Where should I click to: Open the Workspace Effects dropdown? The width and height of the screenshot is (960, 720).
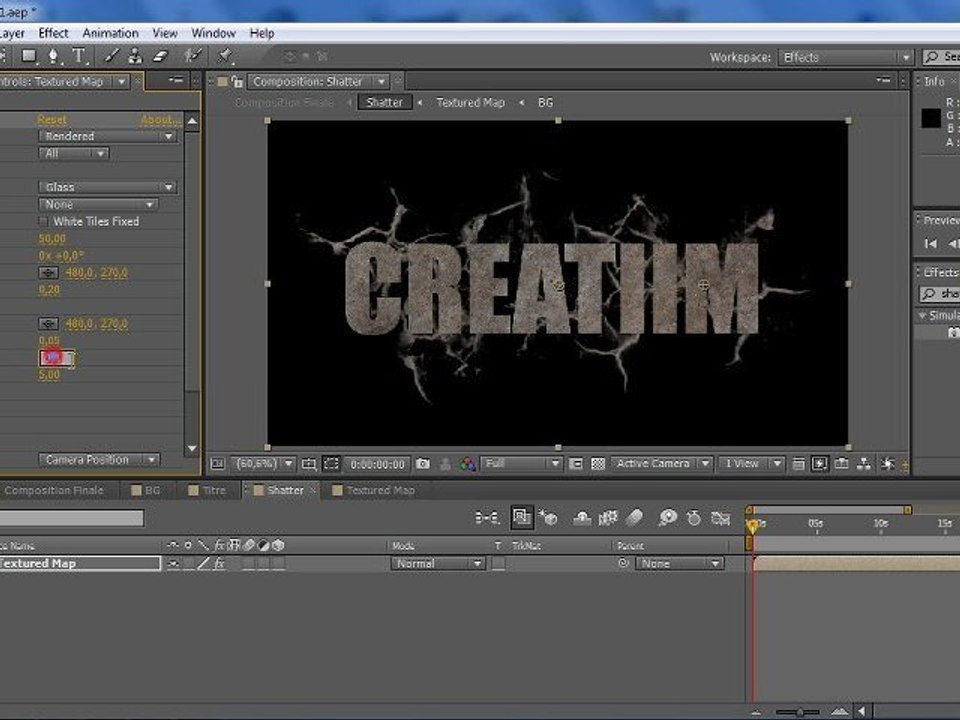coord(846,57)
